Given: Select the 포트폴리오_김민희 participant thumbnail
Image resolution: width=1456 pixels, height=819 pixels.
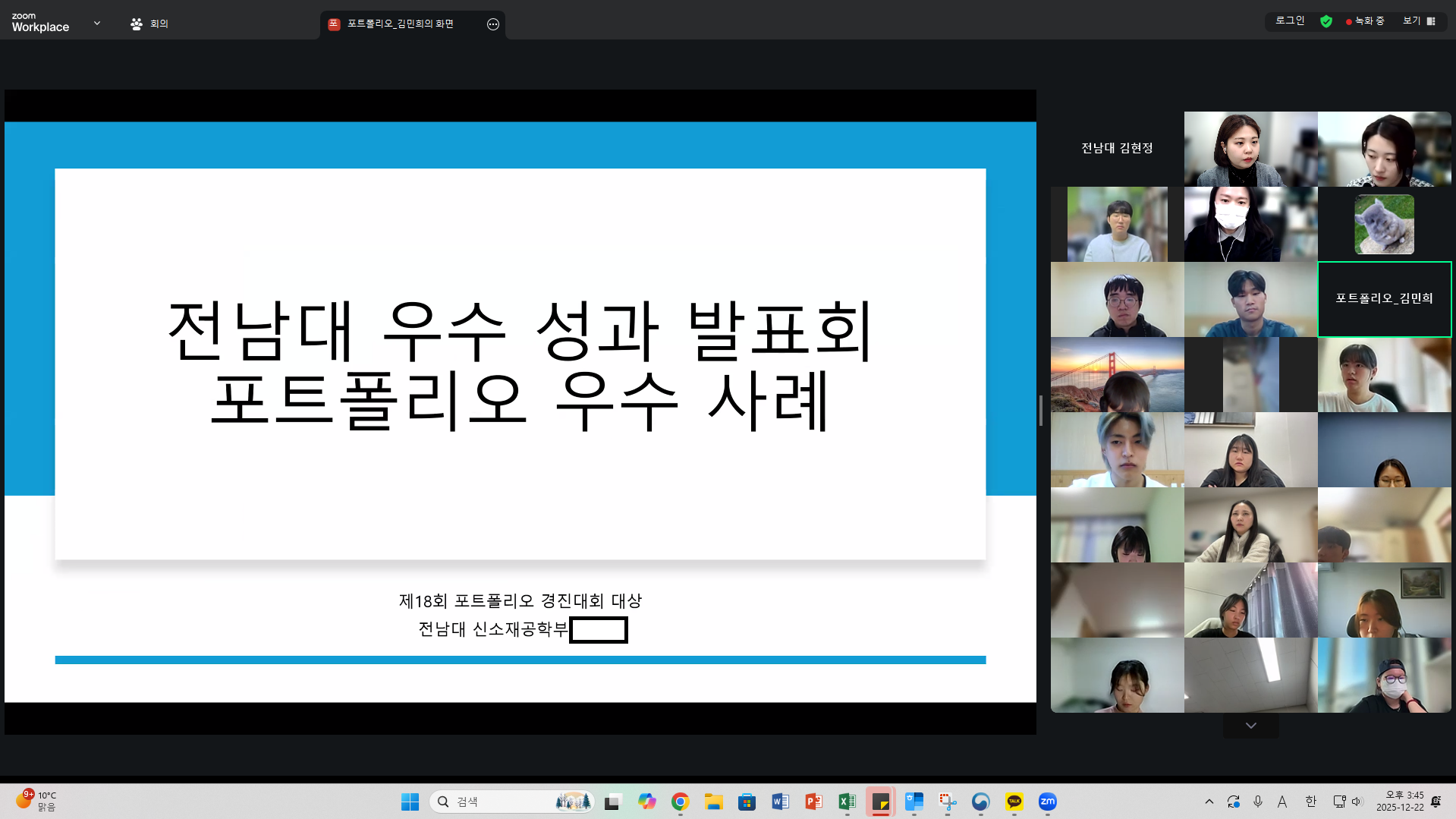Looking at the screenshot, I should pos(1384,299).
